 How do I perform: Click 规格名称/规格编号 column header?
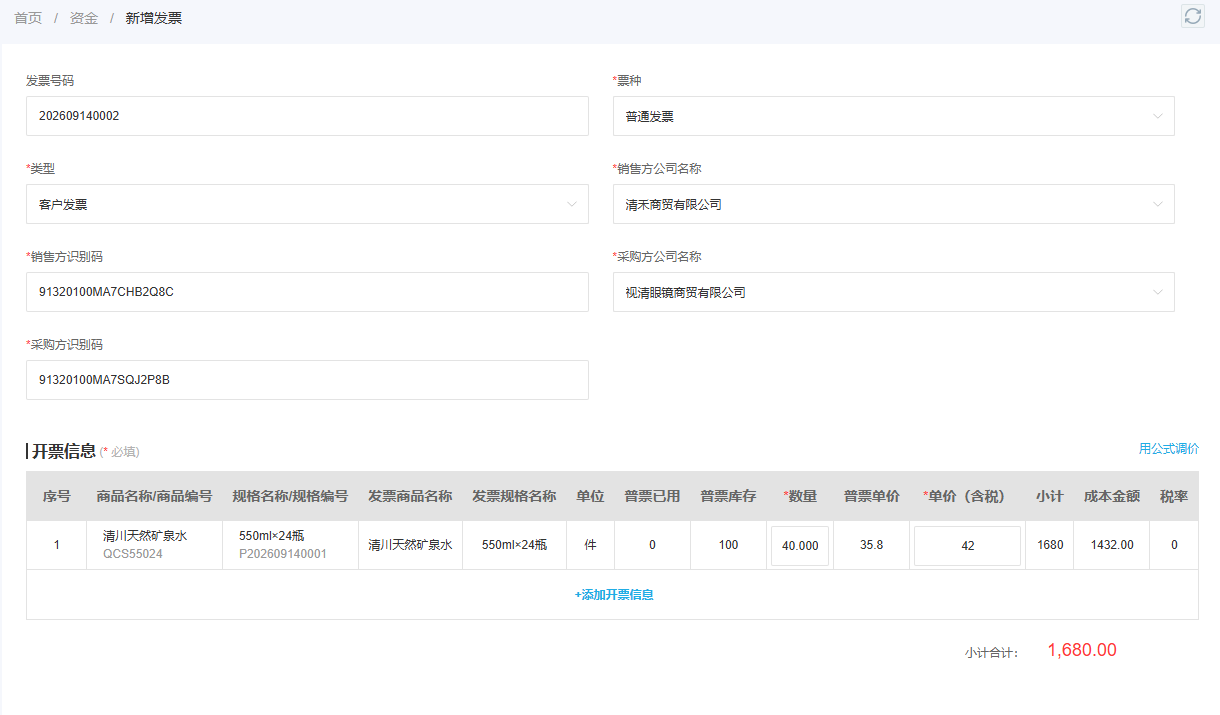(x=290, y=496)
